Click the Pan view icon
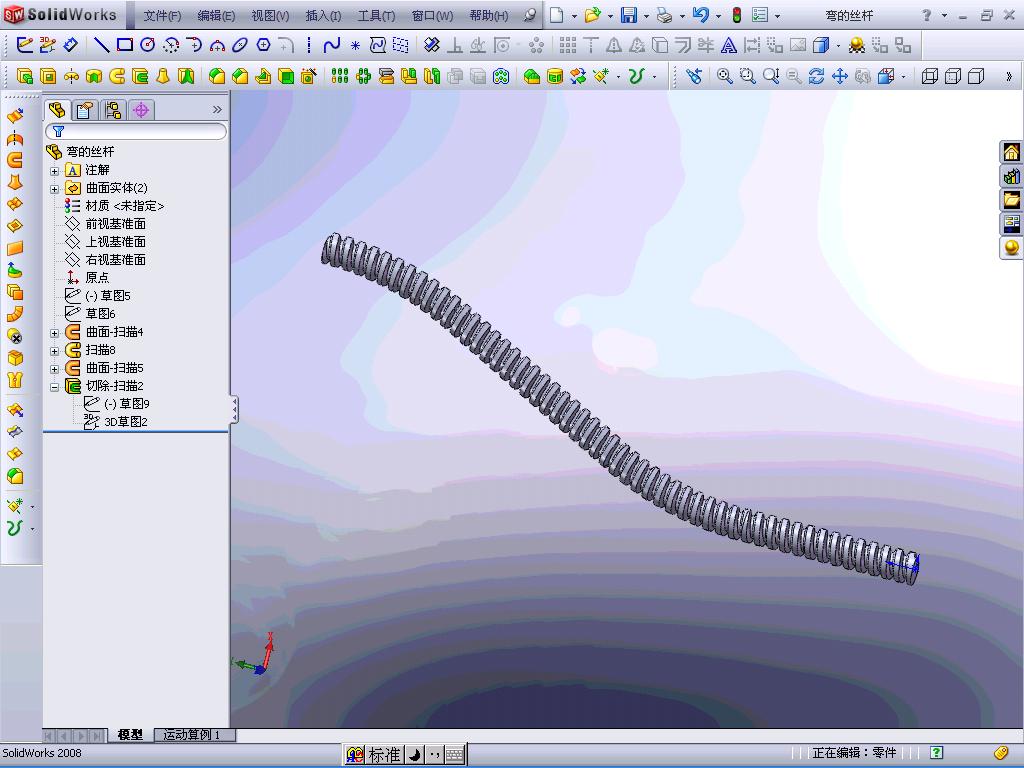This screenshot has height=768, width=1024. coord(840,76)
